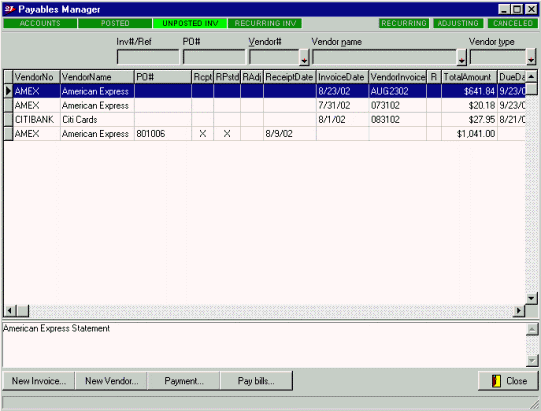This screenshot has width=541, height=411.
Task: Click the RPstd column header
Action: click(227, 77)
